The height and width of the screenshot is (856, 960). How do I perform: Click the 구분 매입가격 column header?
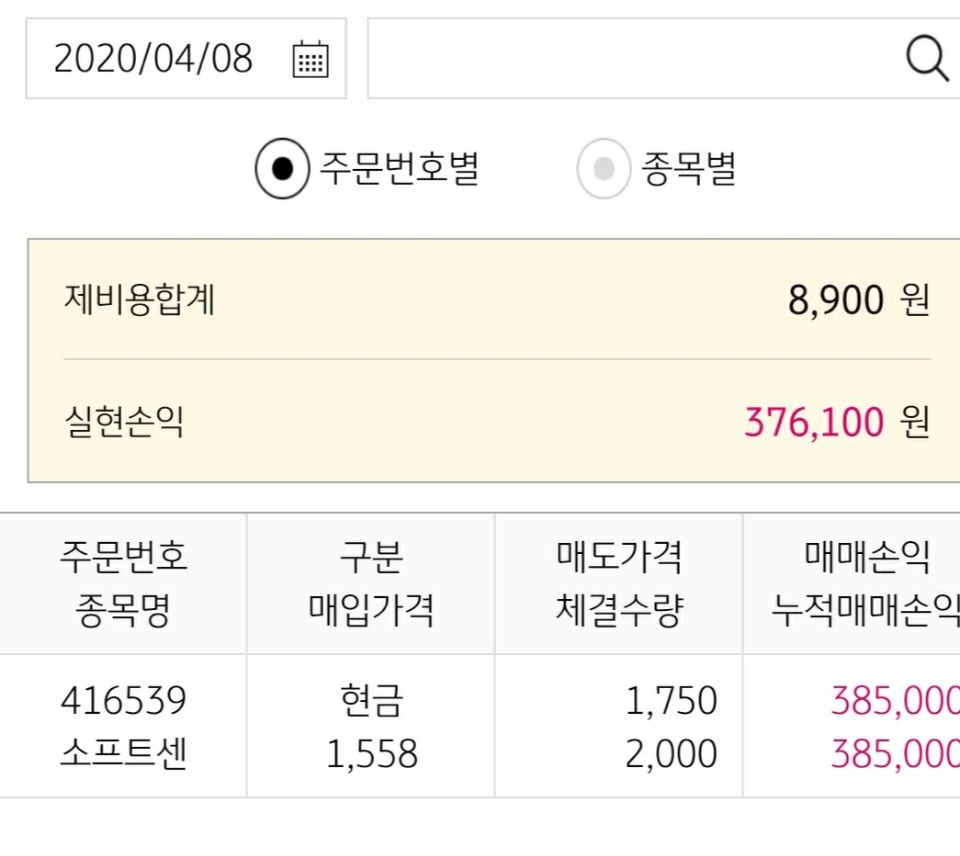[371, 583]
